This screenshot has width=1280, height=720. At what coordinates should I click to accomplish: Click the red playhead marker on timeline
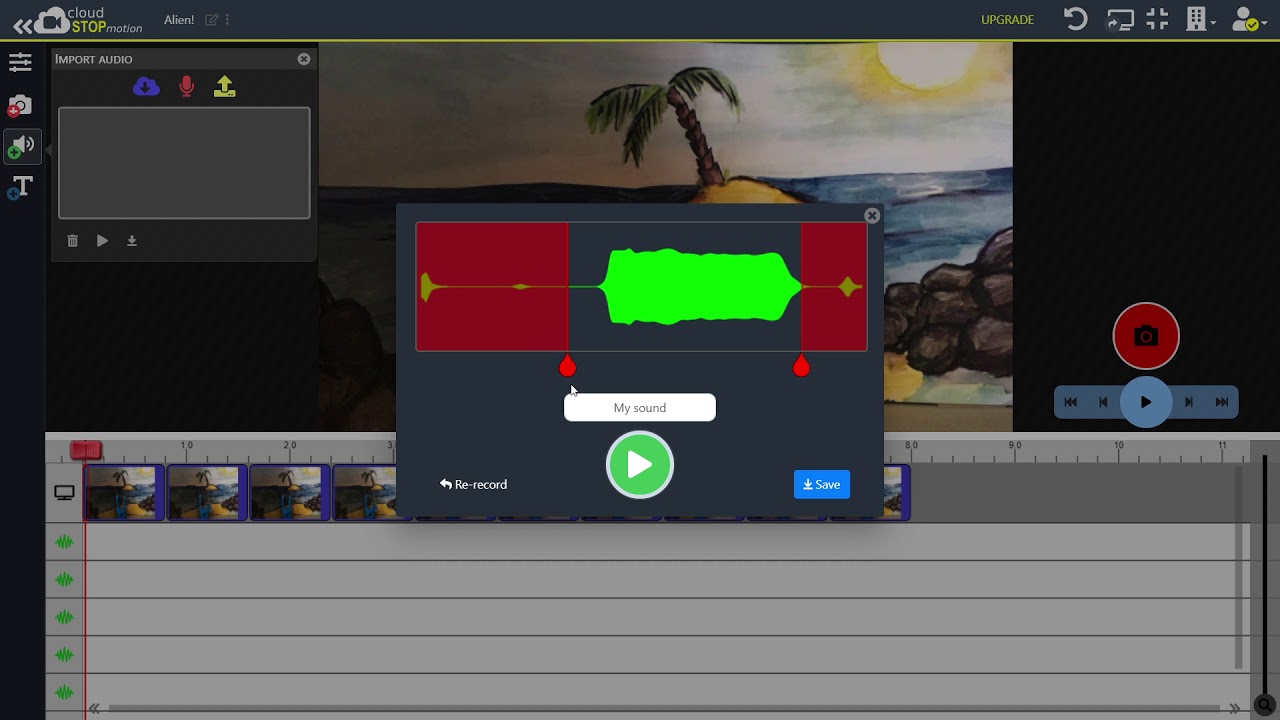pos(86,451)
